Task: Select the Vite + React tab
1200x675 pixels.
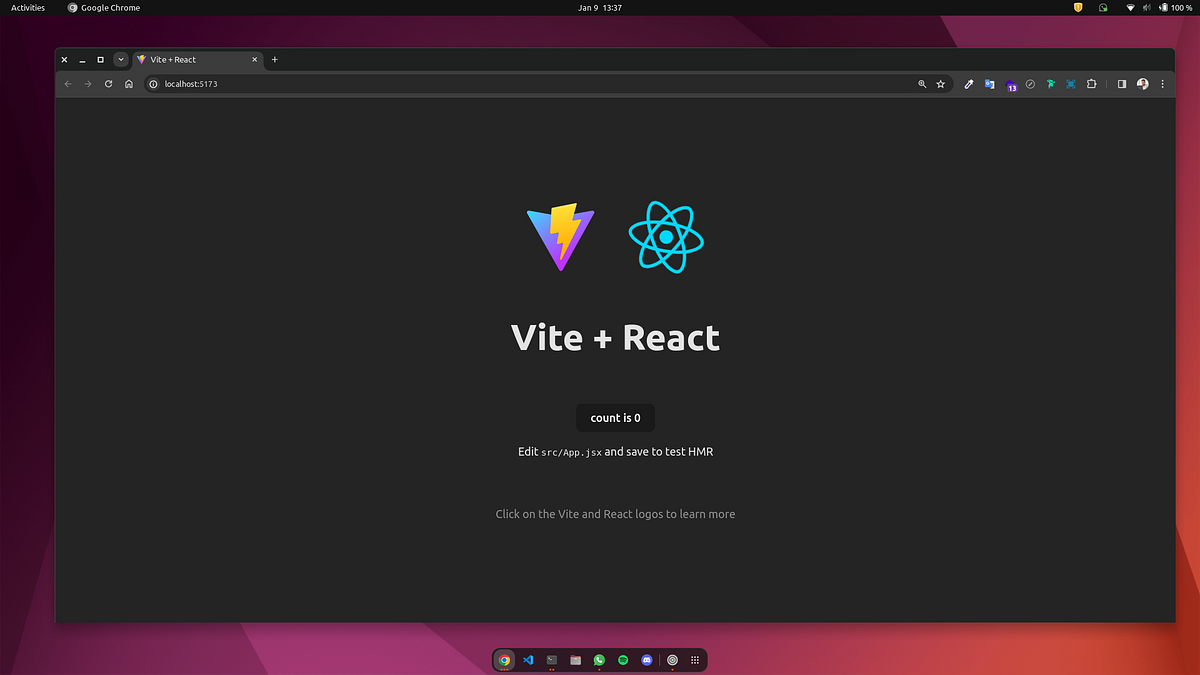Action: (x=197, y=59)
